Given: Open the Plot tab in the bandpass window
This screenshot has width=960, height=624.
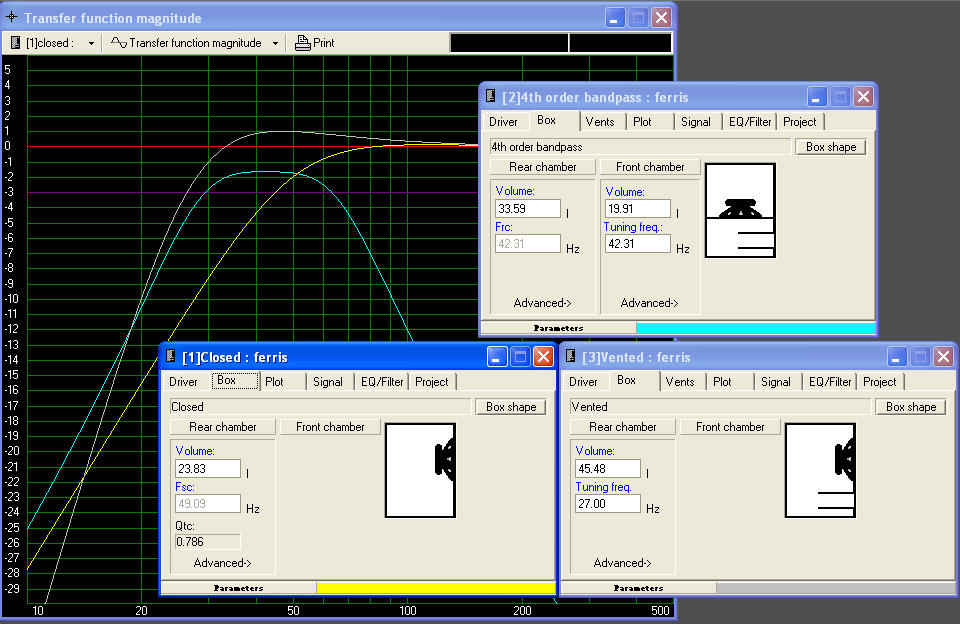Looking at the screenshot, I should 643,122.
